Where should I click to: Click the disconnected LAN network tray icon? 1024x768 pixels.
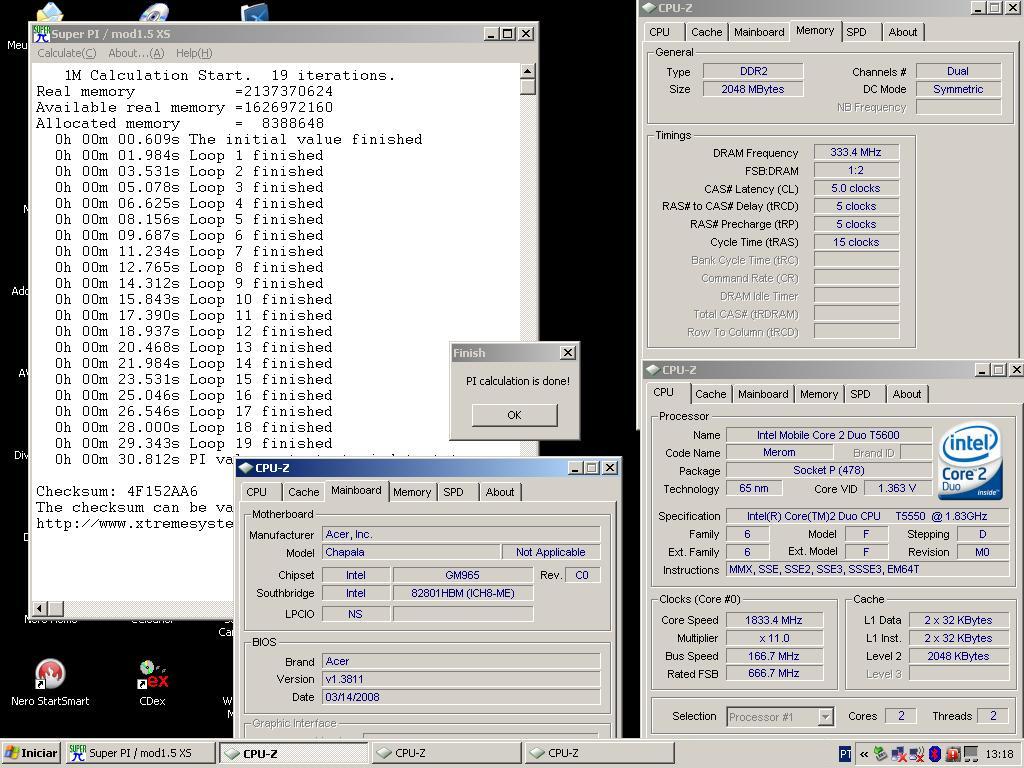click(899, 754)
